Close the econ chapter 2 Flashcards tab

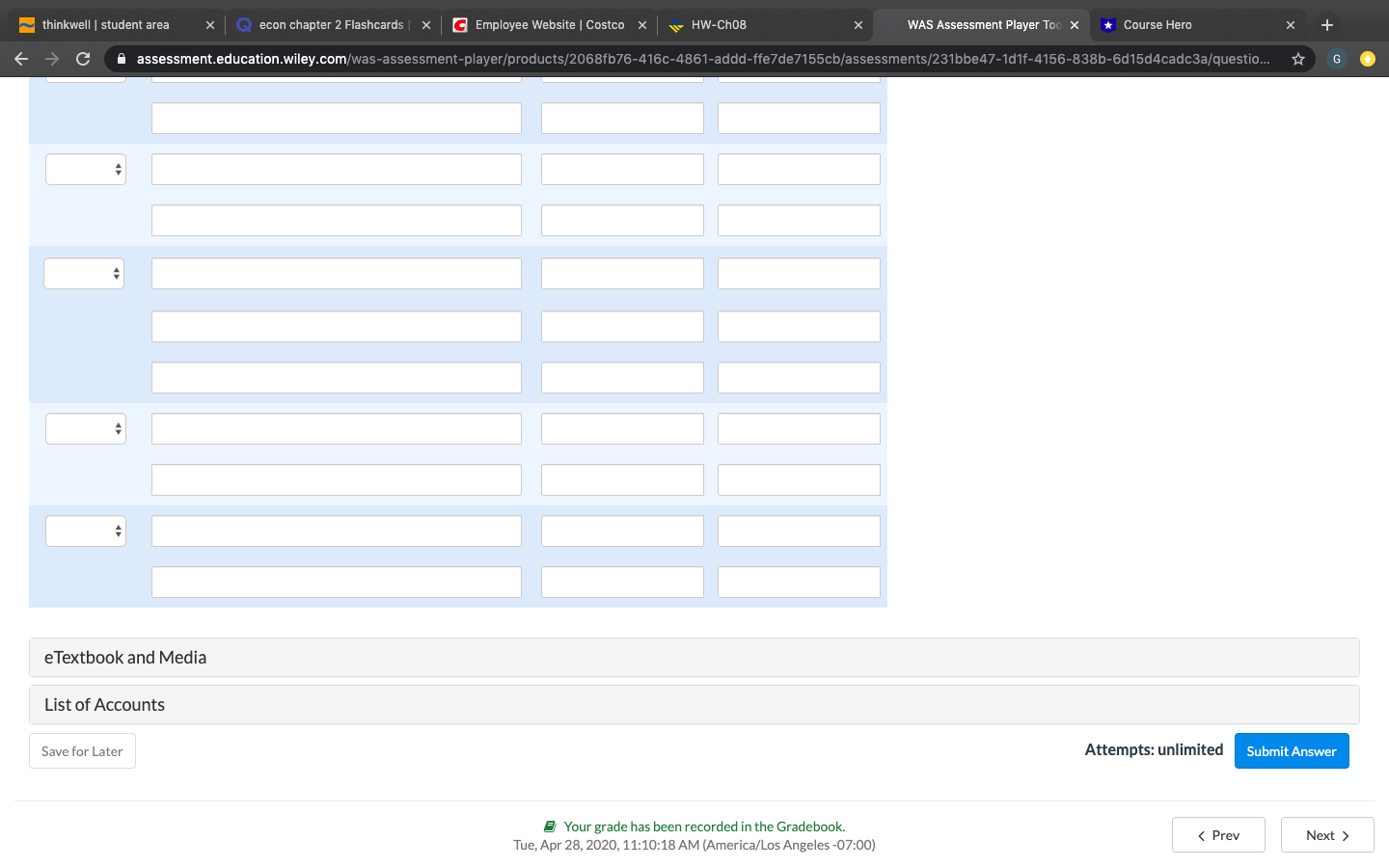[426, 25]
